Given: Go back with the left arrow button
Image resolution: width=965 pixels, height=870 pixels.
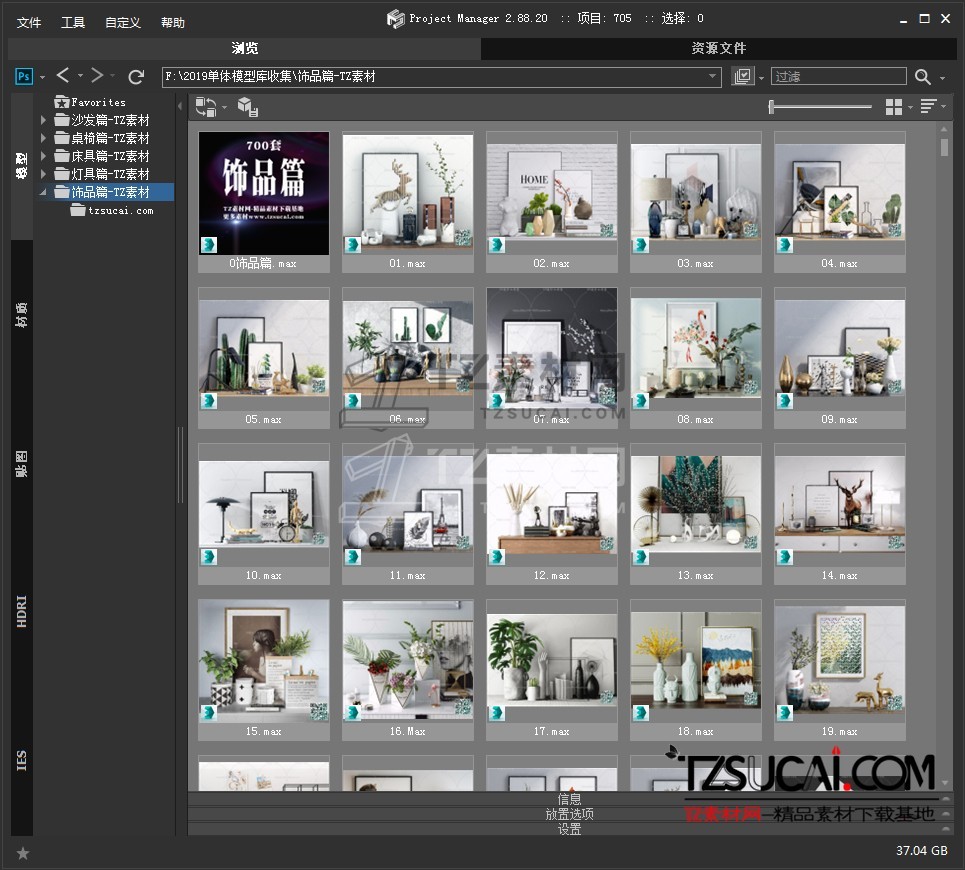Looking at the screenshot, I should 63,76.
